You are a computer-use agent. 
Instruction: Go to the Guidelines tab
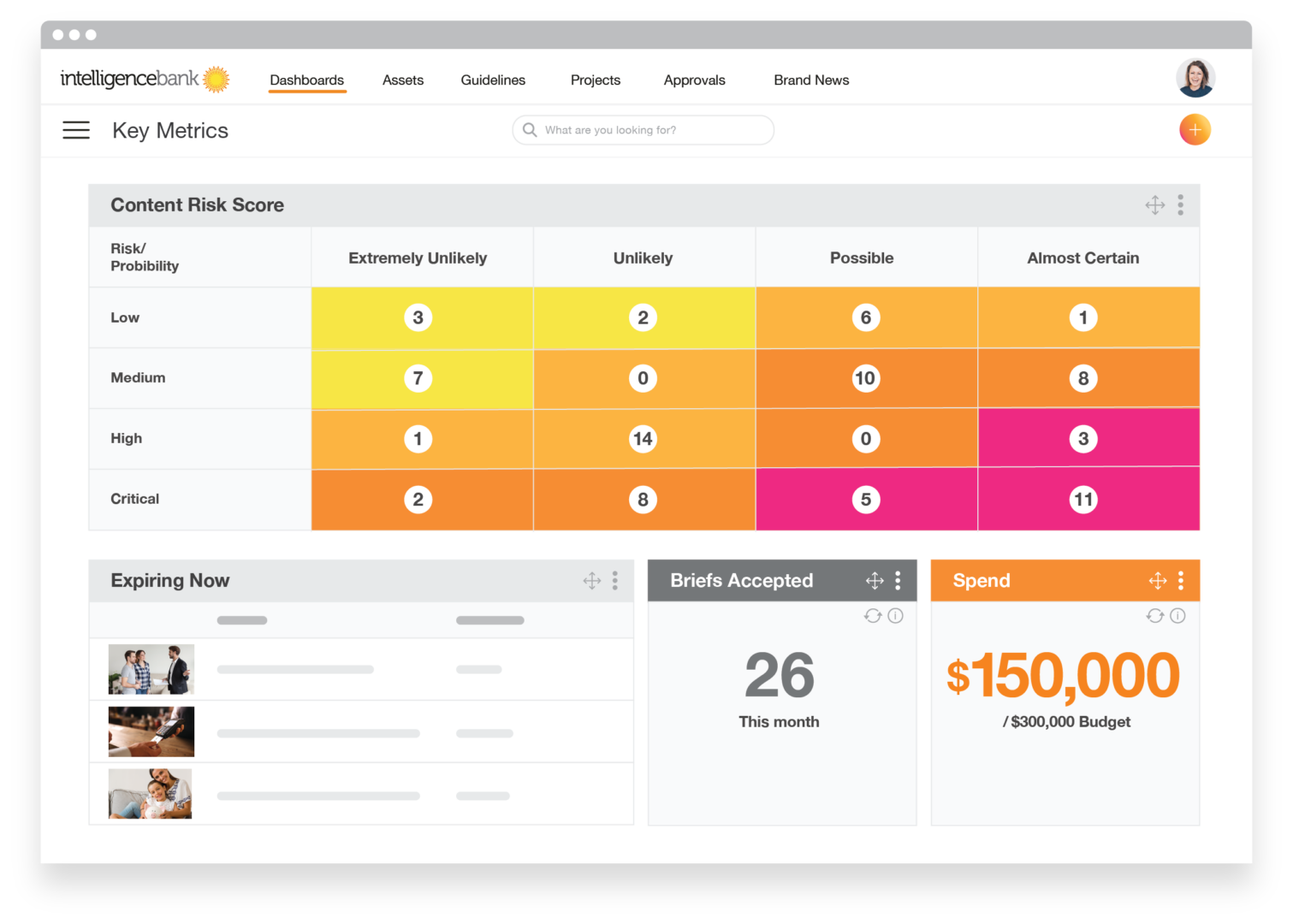click(493, 80)
